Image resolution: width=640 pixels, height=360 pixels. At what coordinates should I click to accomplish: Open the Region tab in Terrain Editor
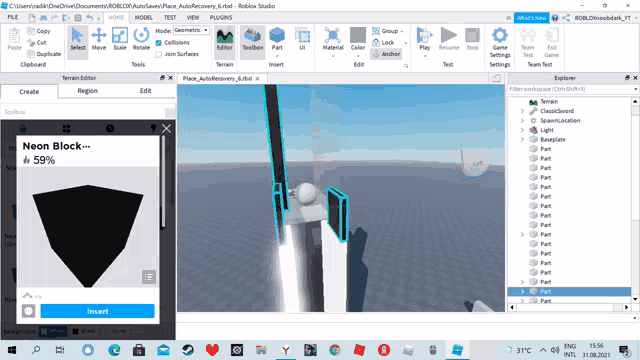(x=87, y=91)
